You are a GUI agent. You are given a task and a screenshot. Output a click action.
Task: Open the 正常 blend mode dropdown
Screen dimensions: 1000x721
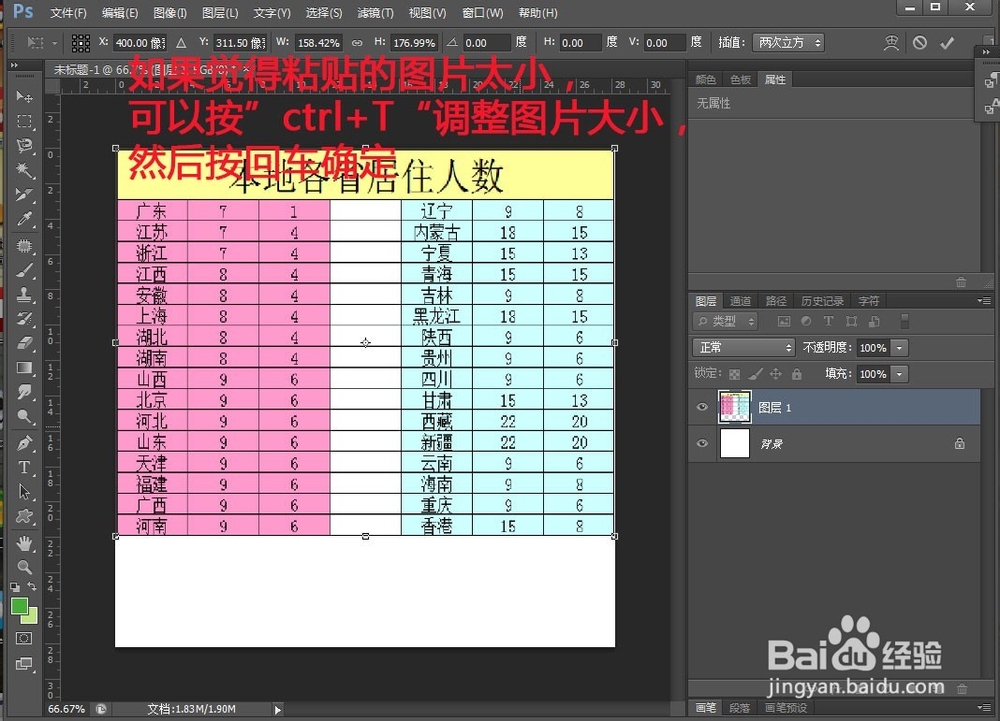[x=744, y=347]
